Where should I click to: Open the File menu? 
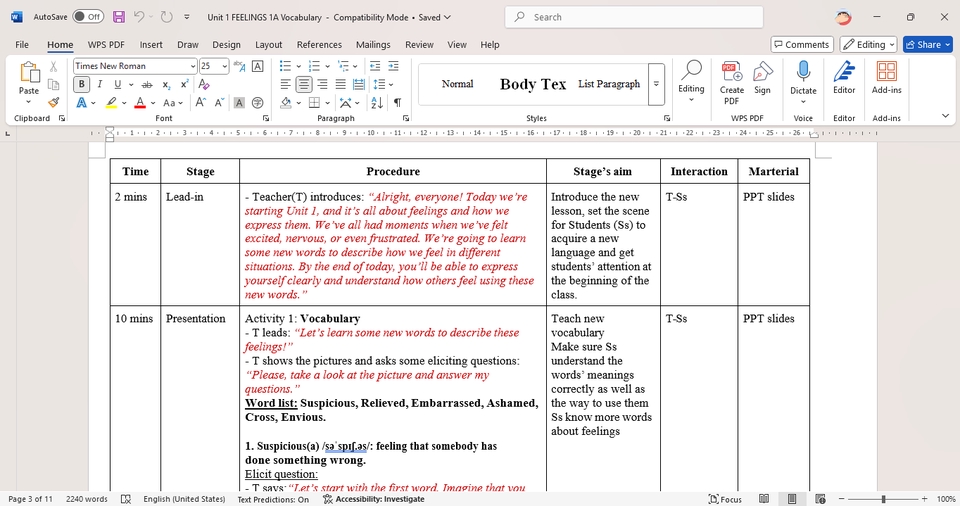click(22, 45)
